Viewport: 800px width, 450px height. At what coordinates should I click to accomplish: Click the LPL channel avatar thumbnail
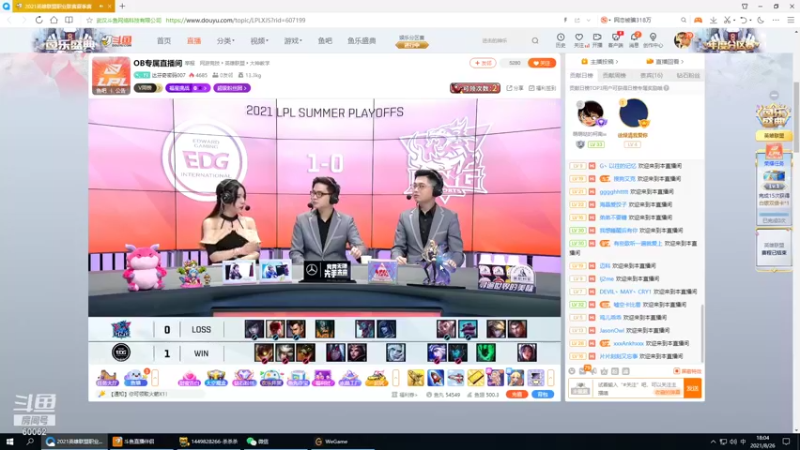pyautogui.click(x=111, y=76)
